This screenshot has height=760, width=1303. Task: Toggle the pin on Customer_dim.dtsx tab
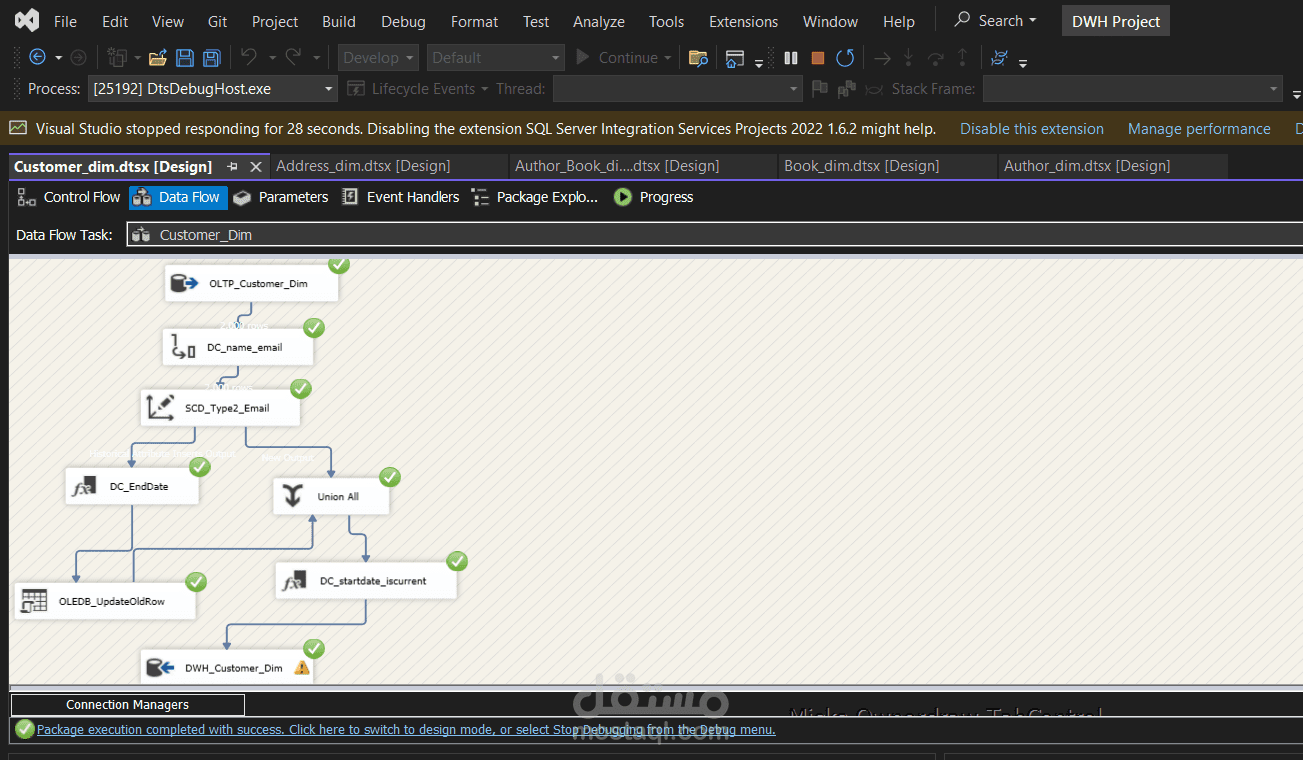[233, 166]
